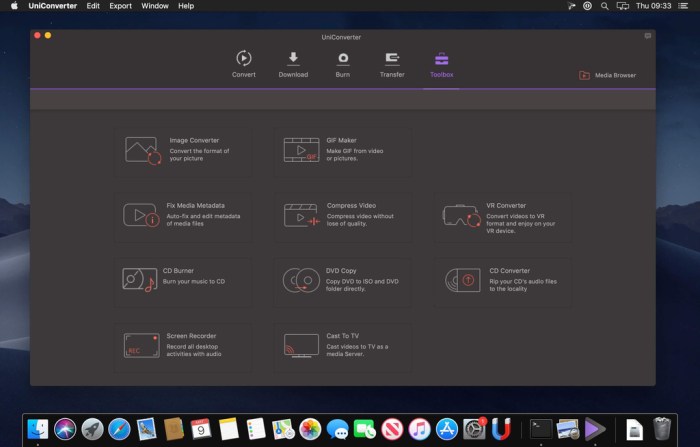
Task: Open the VR Converter headset icon
Action: point(462,215)
